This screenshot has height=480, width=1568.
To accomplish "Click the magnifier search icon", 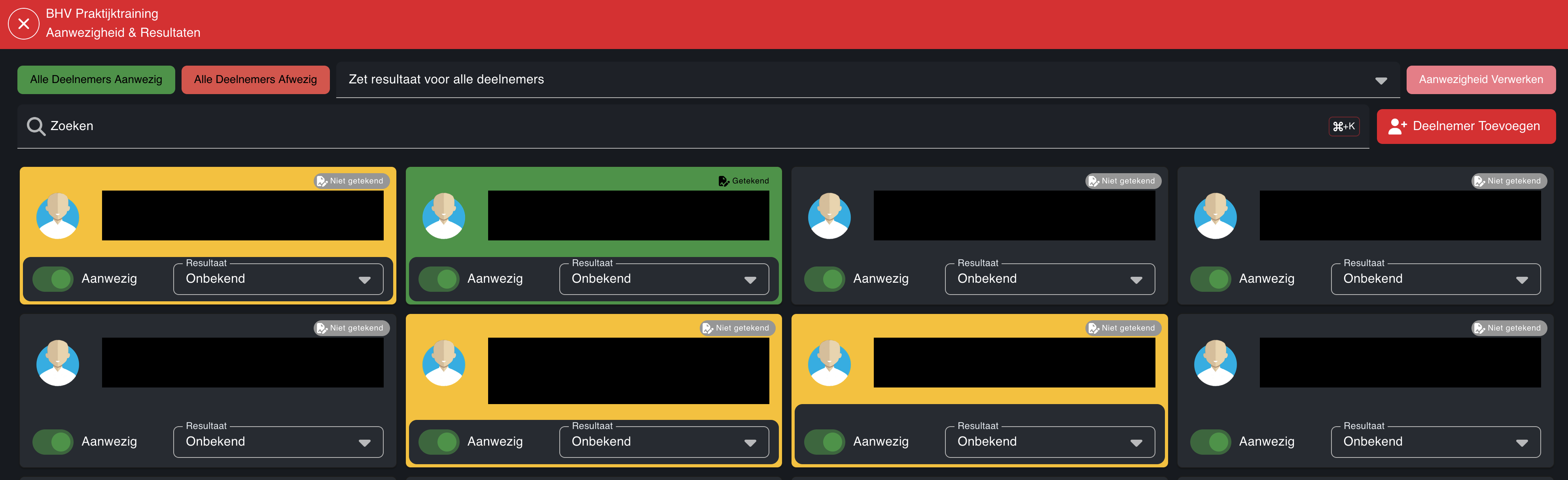I will [x=36, y=126].
